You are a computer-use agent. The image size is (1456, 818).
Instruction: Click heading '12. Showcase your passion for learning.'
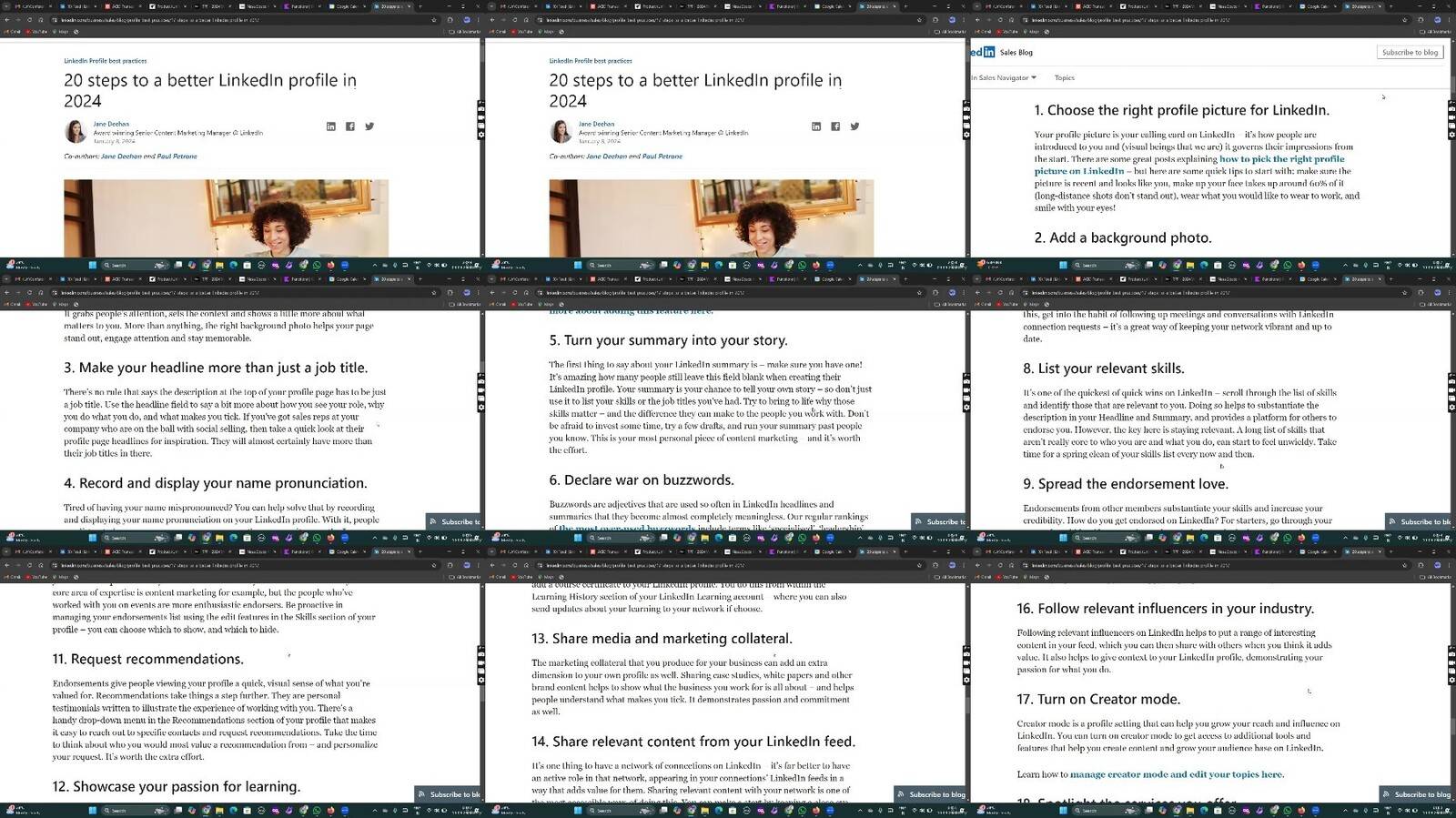(x=176, y=786)
